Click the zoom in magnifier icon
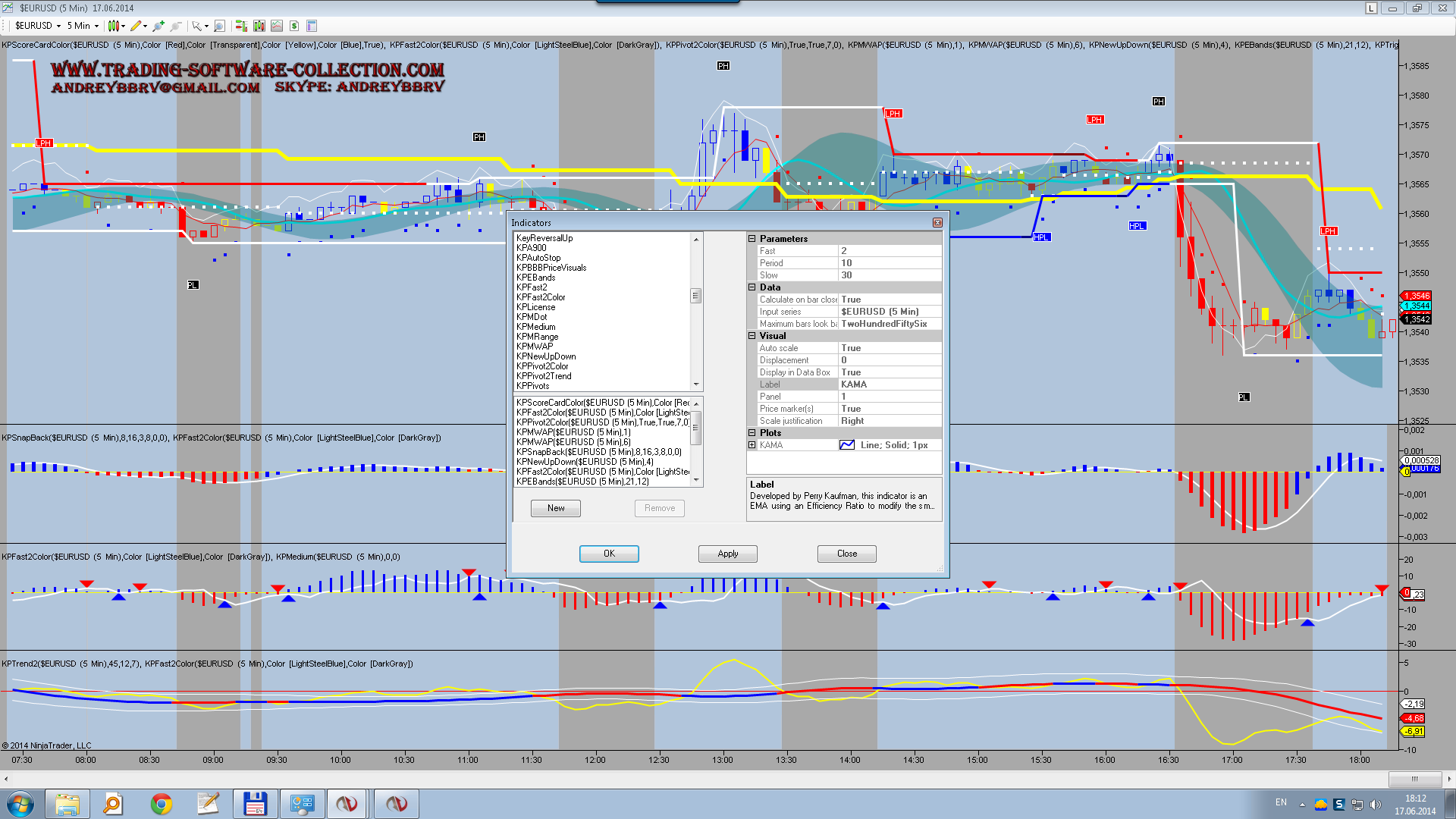 click(x=158, y=26)
